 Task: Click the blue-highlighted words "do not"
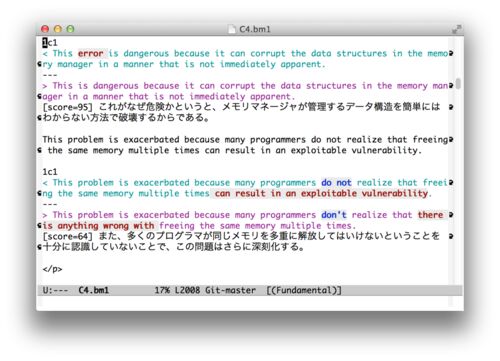[337, 183]
